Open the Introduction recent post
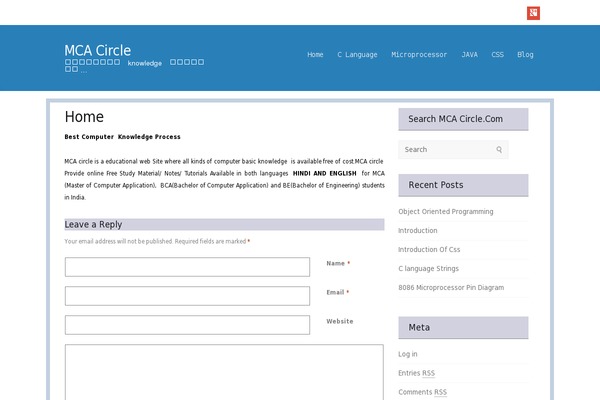This screenshot has width=600, height=400. (417, 230)
